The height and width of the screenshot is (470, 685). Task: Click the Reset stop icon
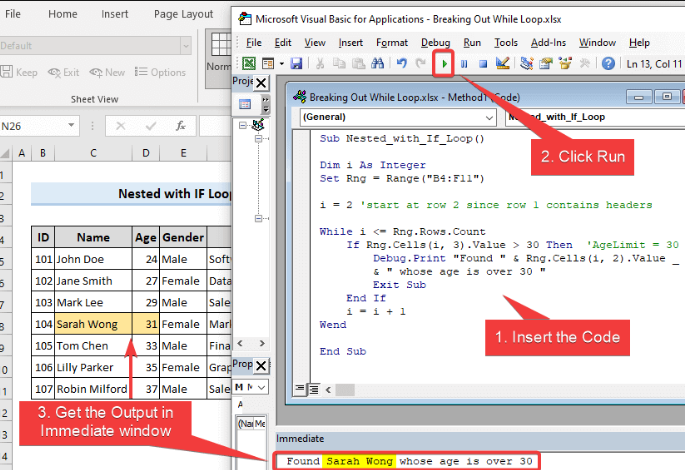click(x=483, y=64)
